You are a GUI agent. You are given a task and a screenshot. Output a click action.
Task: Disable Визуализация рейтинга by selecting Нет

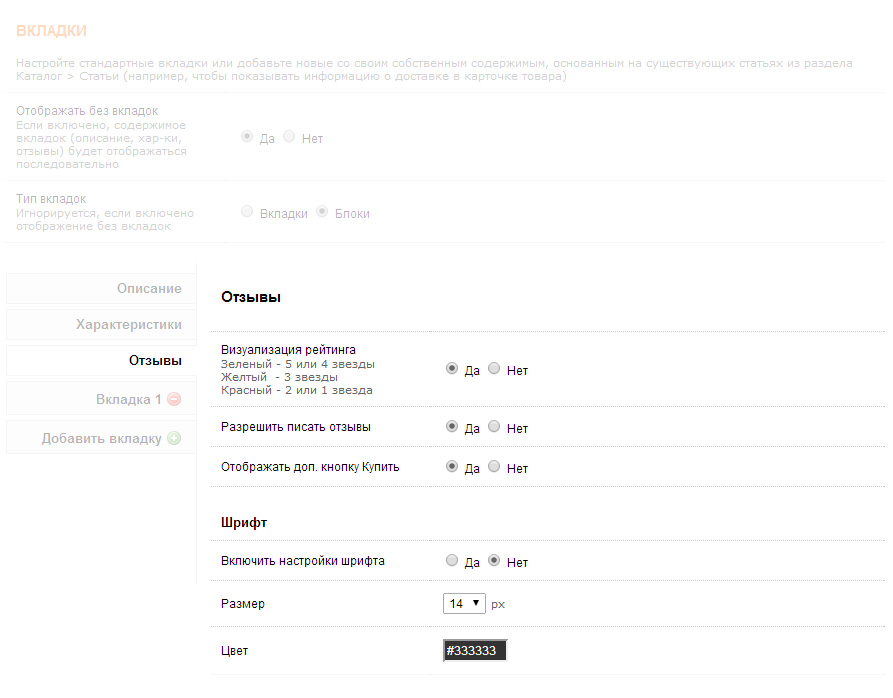coord(494,369)
